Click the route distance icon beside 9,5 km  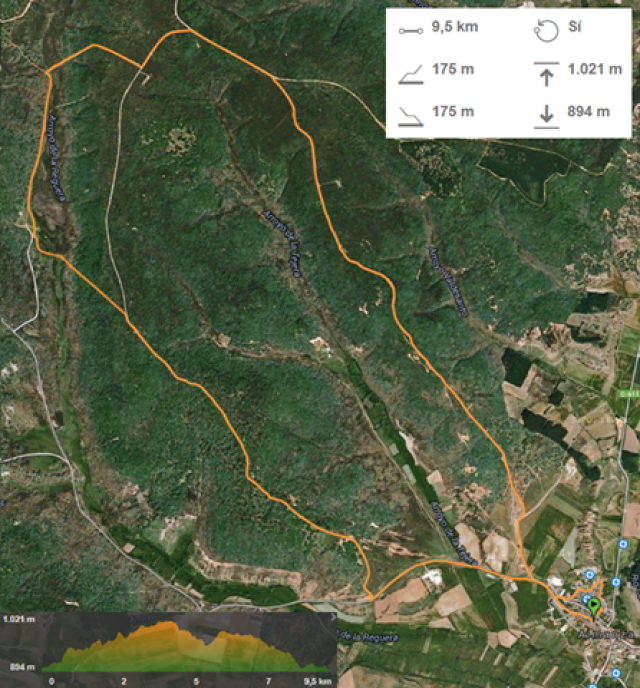pos(411,31)
